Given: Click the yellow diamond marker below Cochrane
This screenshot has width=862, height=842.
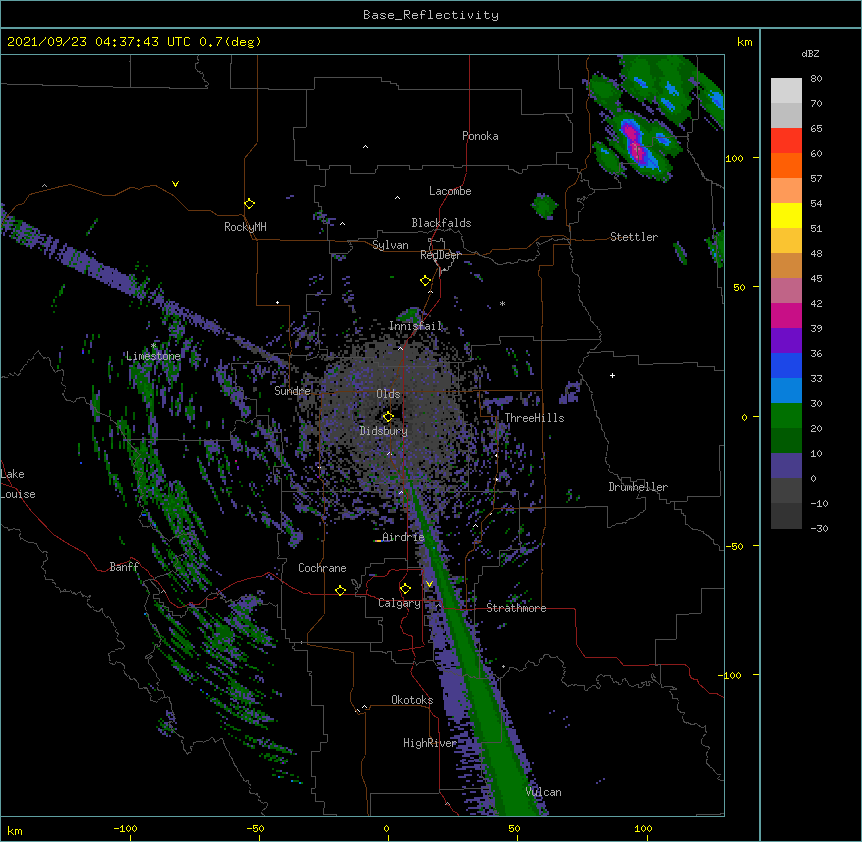Looking at the screenshot, I should coord(340,590).
